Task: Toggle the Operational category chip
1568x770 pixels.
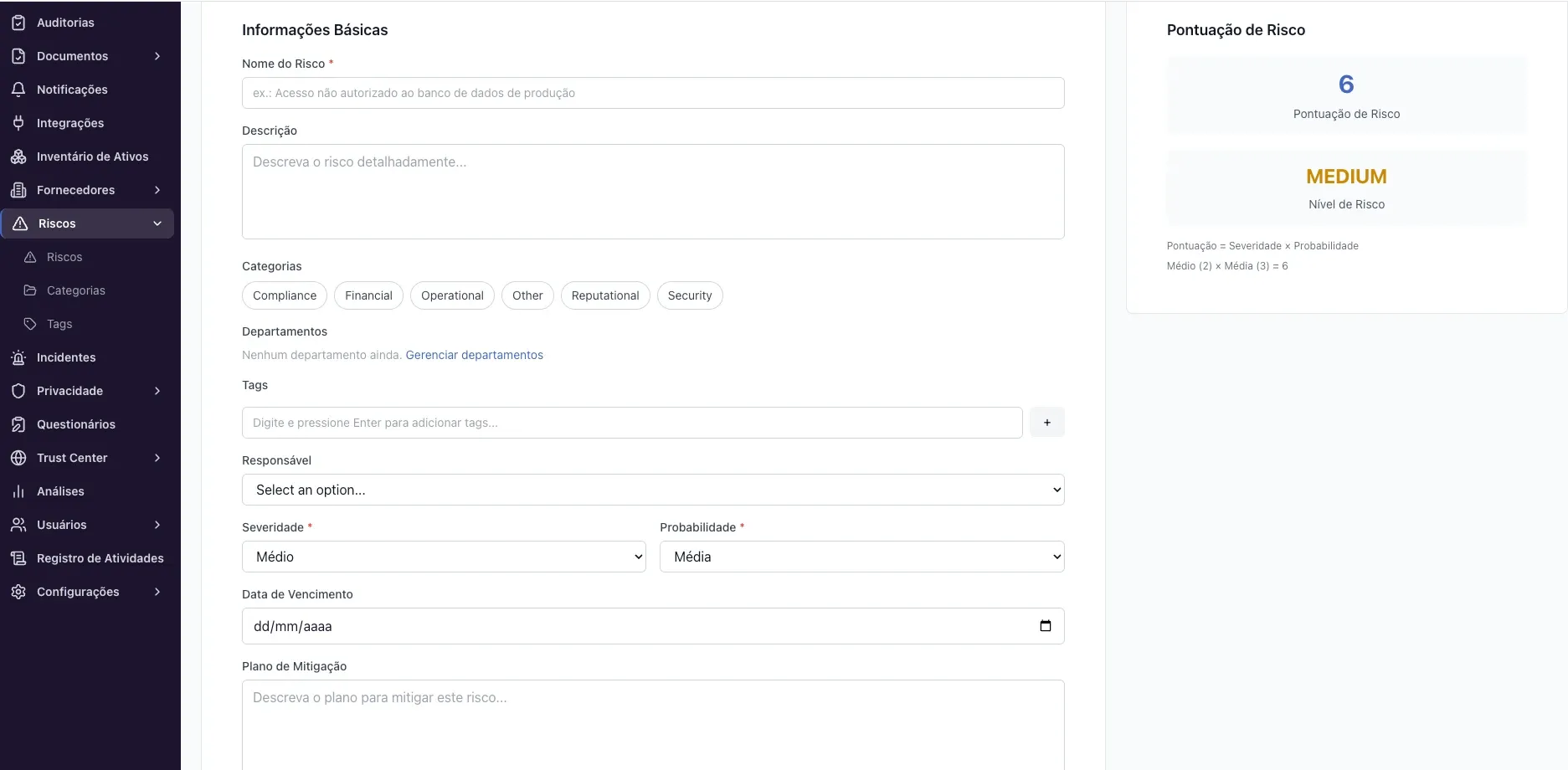Action: click(452, 295)
